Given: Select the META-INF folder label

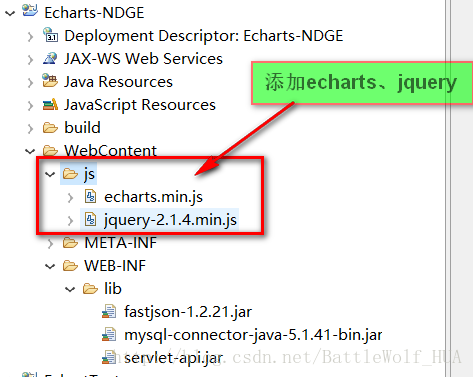Looking at the screenshot, I should click(x=120, y=243).
